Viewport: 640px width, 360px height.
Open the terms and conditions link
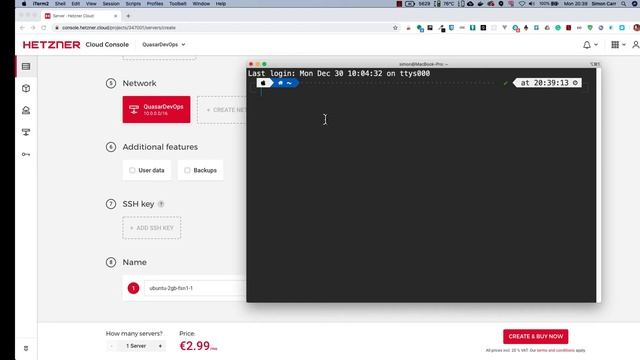tap(555, 350)
